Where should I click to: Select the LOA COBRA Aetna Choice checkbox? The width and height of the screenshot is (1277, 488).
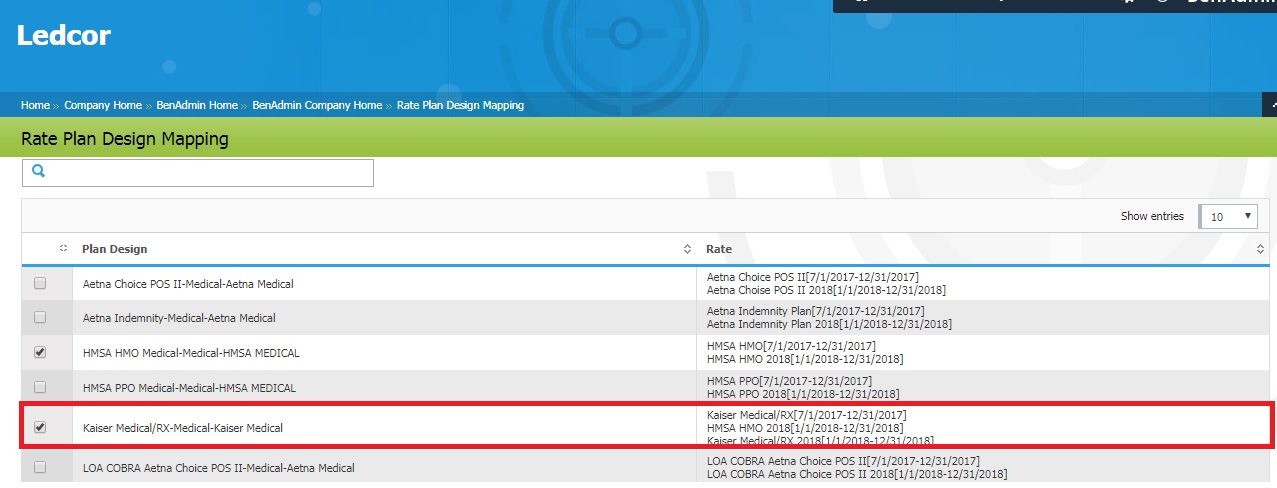pos(40,467)
